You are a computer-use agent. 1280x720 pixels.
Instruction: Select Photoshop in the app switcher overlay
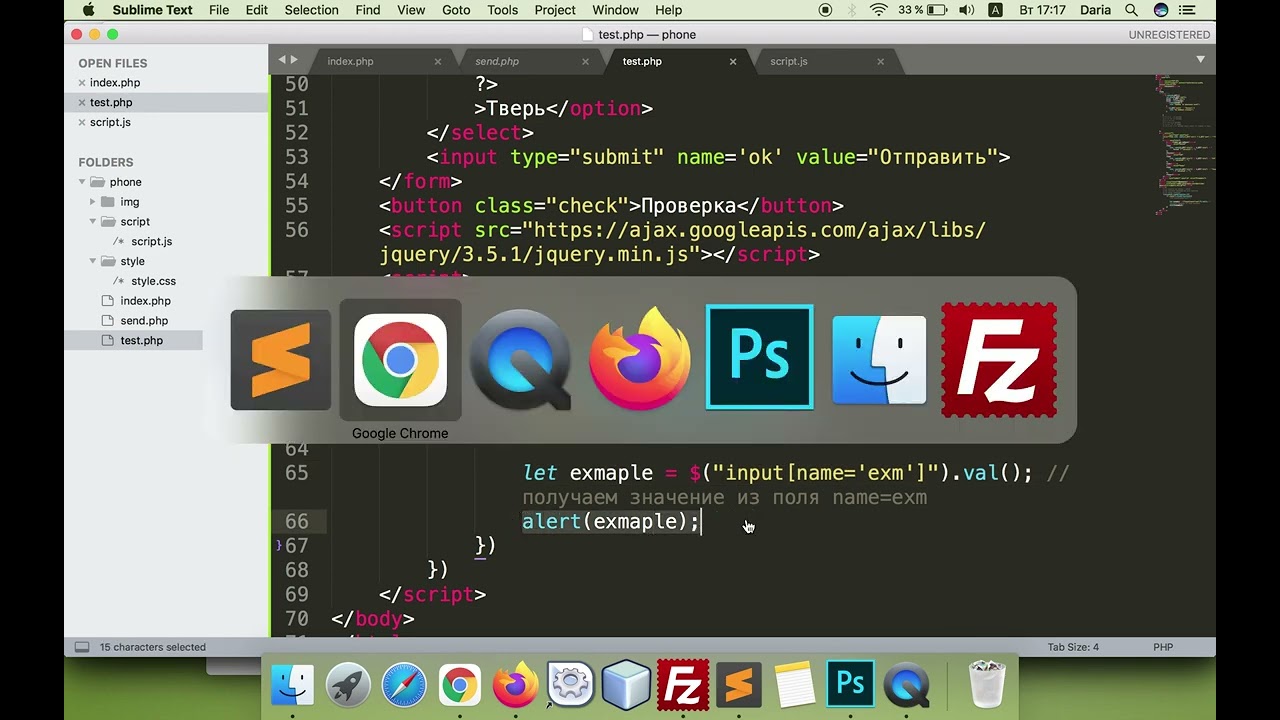tap(760, 358)
